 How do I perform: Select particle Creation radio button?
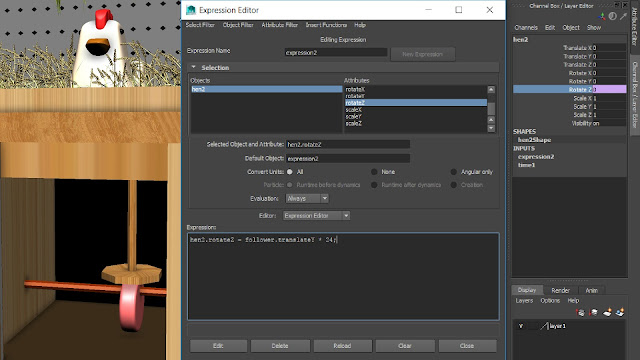[453, 185]
